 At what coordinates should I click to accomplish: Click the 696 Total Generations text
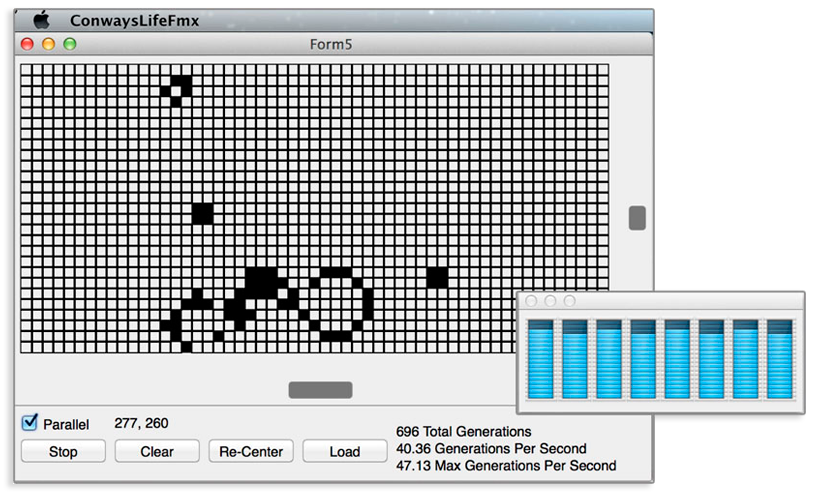(x=463, y=431)
